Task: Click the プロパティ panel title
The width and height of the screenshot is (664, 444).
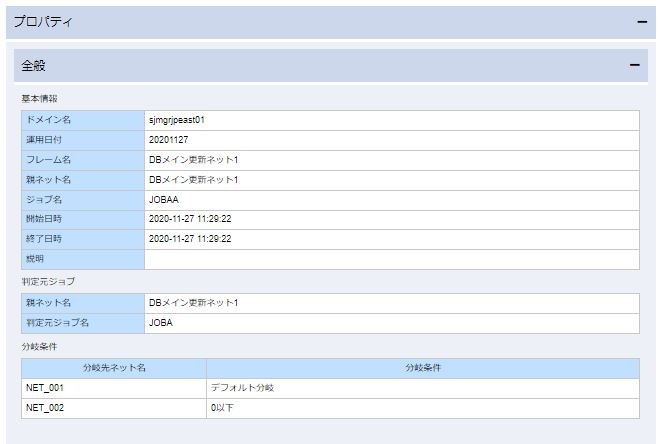Action: tap(43, 22)
